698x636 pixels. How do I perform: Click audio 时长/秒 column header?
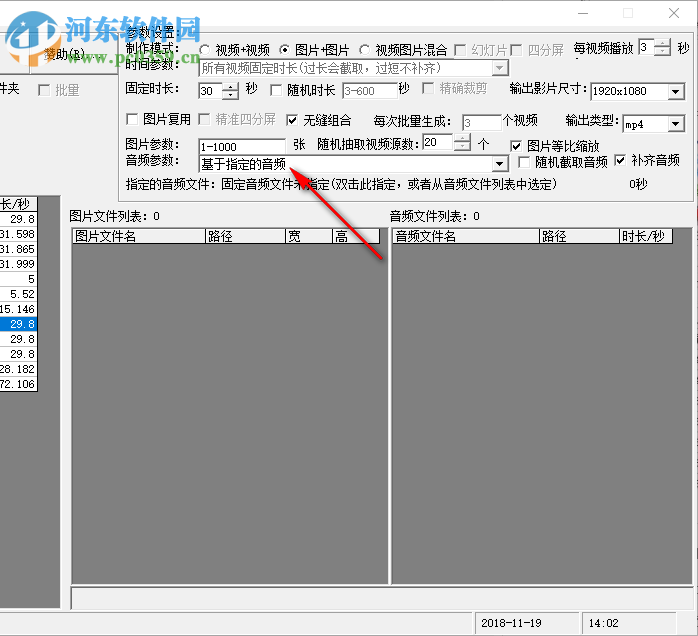(x=646, y=236)
